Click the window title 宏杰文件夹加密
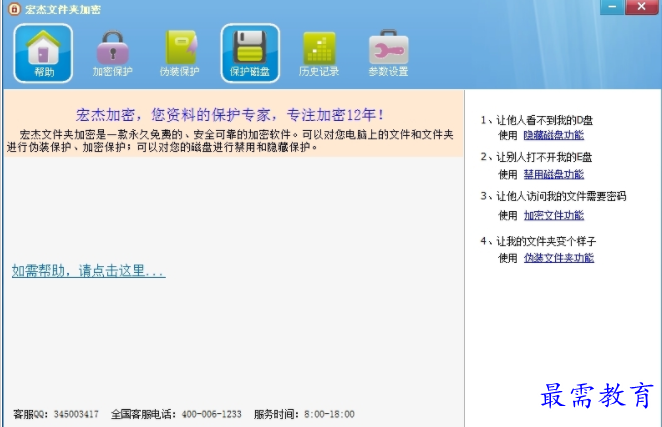This screenshot has height=427, width=662. click(63, 9)
